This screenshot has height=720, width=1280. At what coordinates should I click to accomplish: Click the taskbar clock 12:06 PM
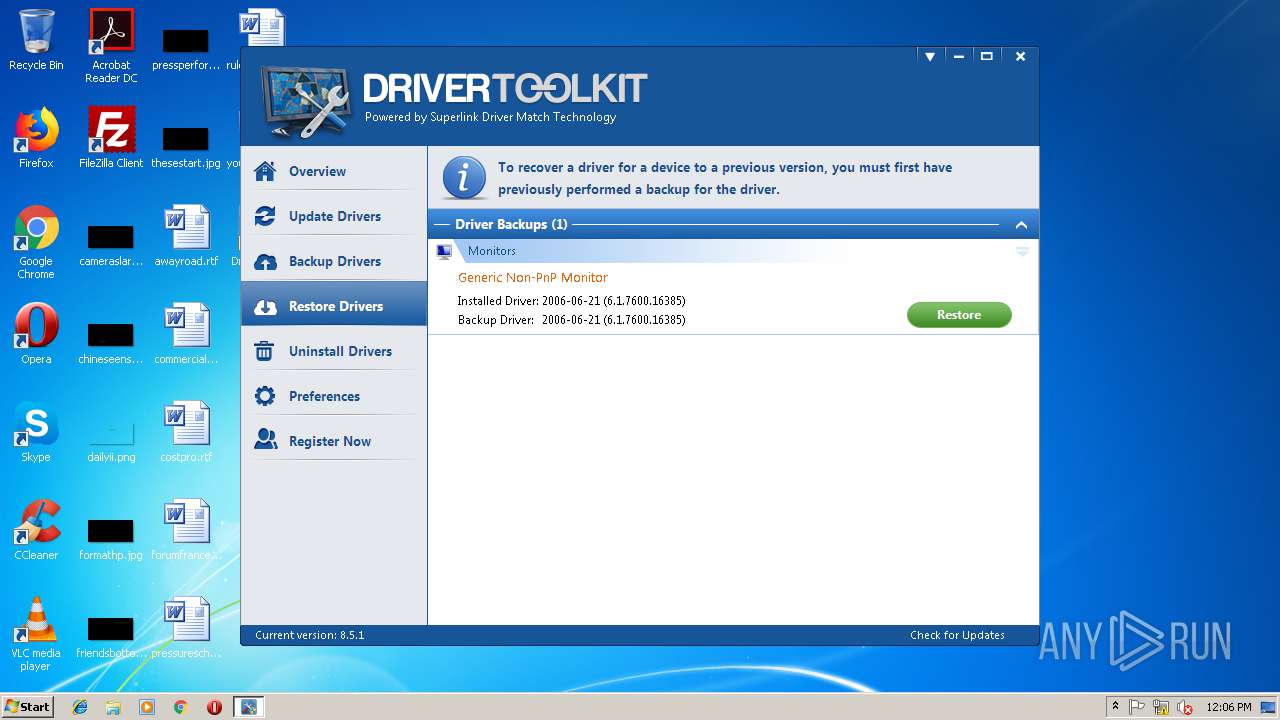click(1229, 707)
